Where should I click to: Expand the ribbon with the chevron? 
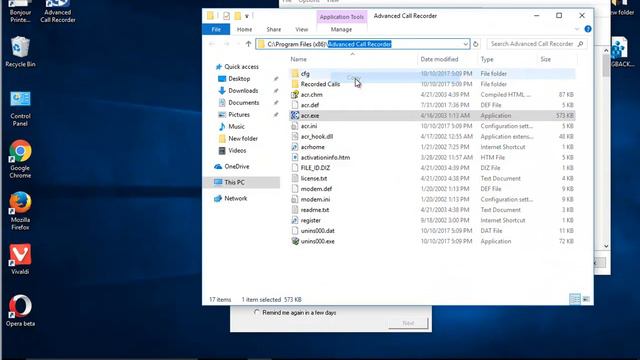tap(576, 29)
